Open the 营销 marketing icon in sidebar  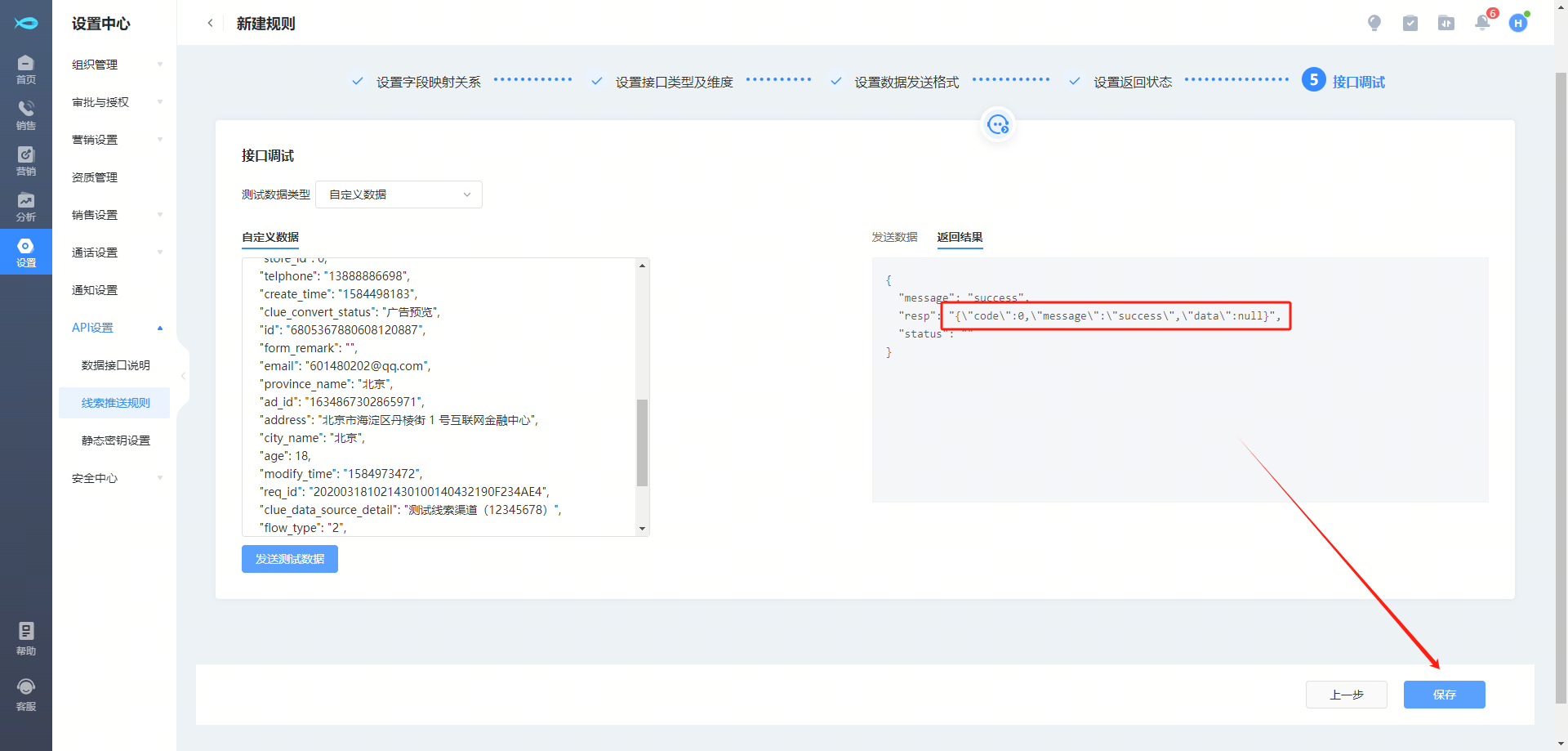[x=25, y=160]
